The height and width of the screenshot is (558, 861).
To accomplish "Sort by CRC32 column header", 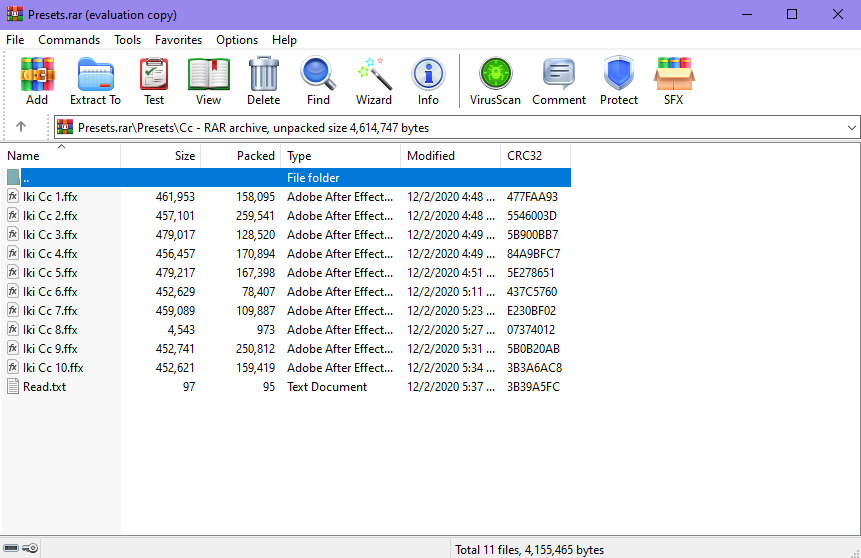I will [x=535, y=155].
